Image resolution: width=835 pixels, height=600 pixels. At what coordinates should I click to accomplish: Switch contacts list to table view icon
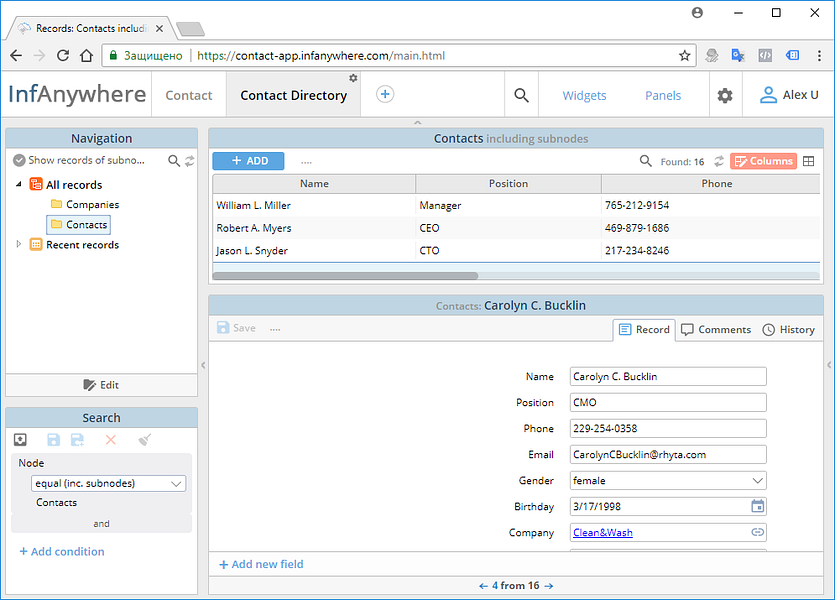pyautogui.click(x=808, y=161)
